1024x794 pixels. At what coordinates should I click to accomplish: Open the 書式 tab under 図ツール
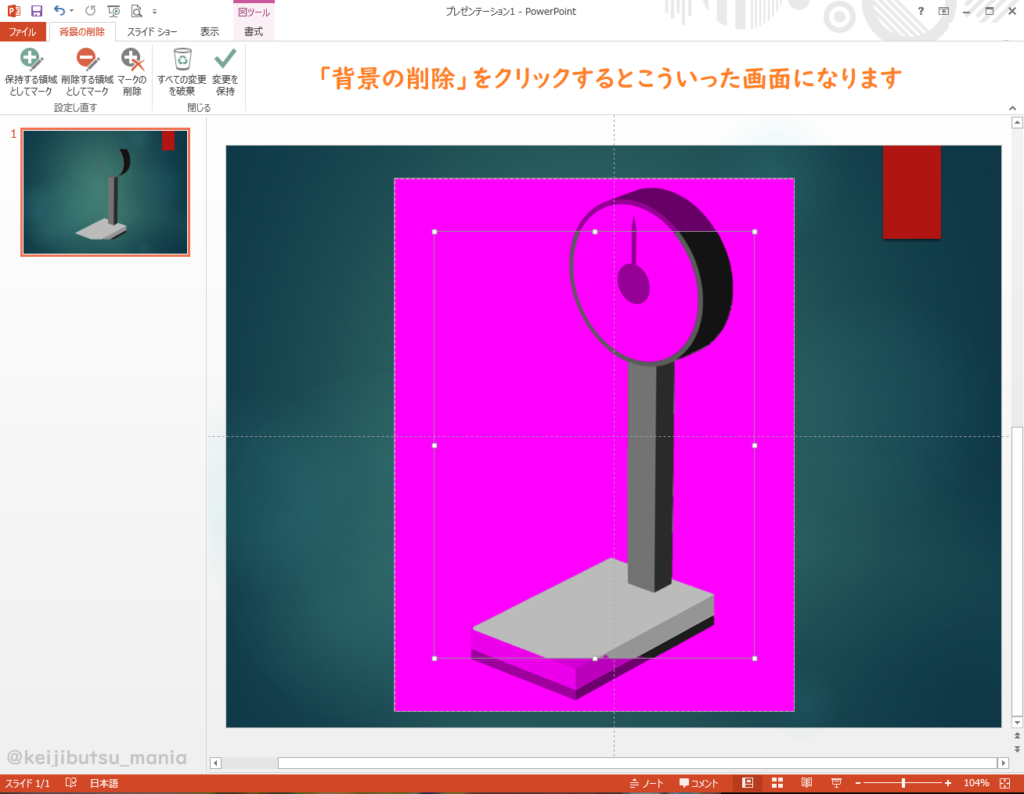coord(253,31)
